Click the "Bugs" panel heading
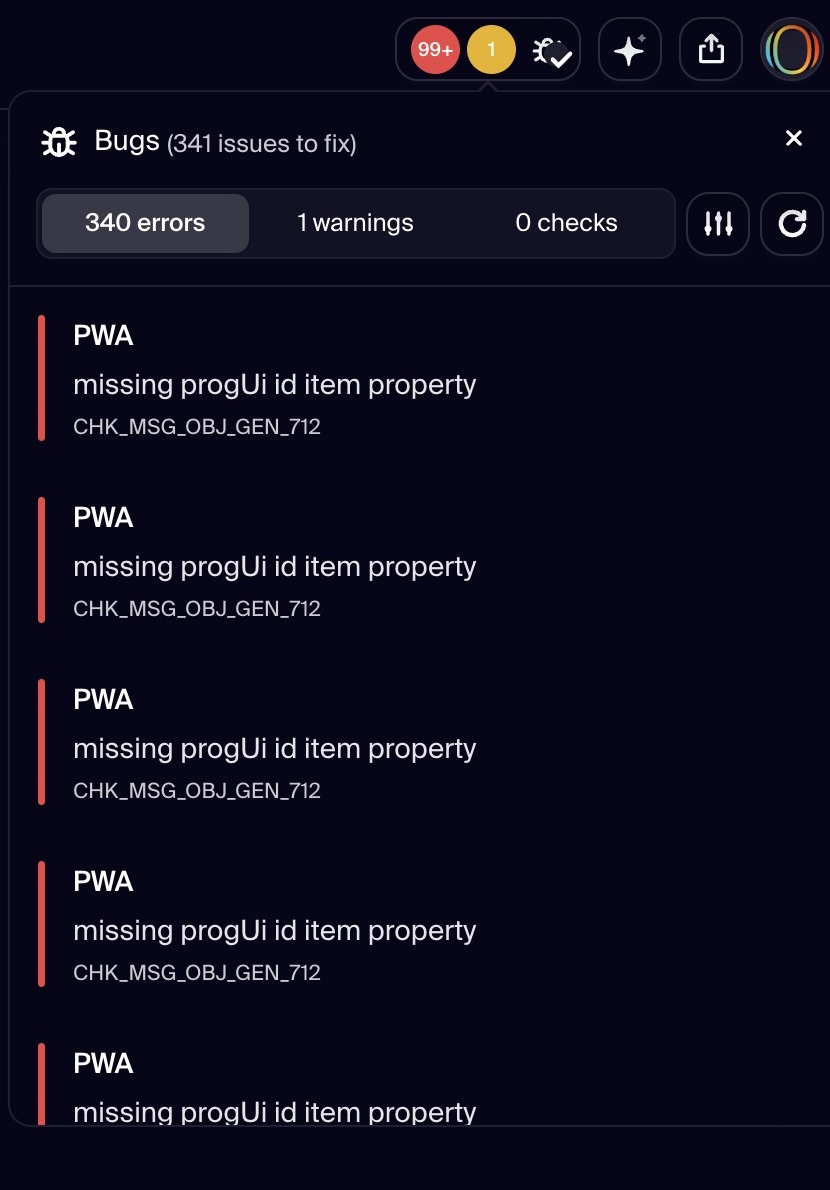 point(127,141)
